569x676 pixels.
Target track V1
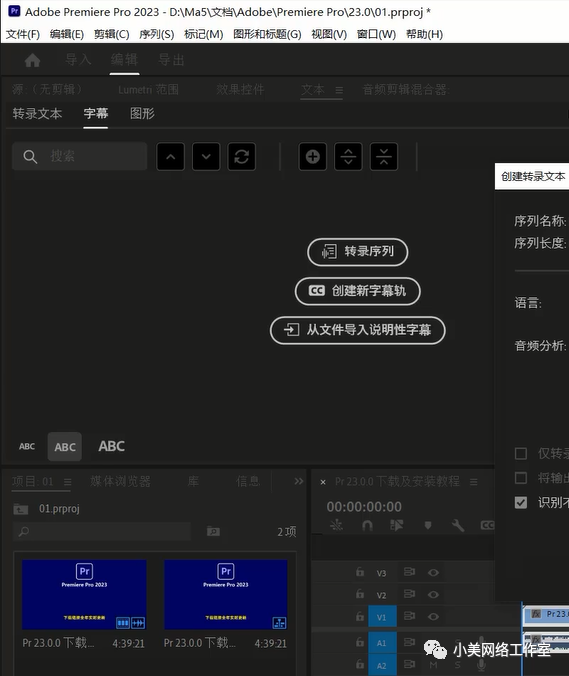point(381,617)
